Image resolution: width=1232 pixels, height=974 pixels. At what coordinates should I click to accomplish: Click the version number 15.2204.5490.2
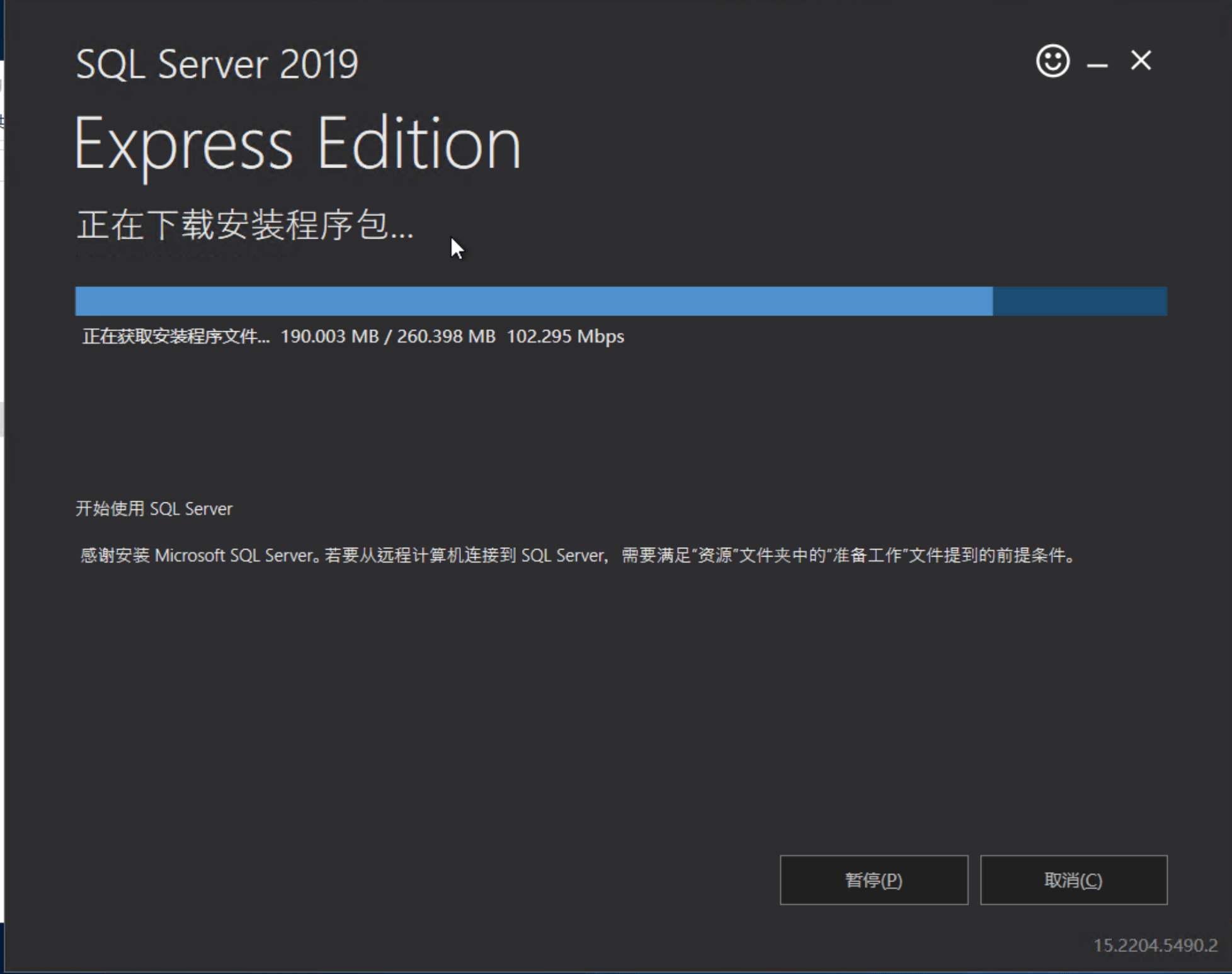tap(1155, 945)
